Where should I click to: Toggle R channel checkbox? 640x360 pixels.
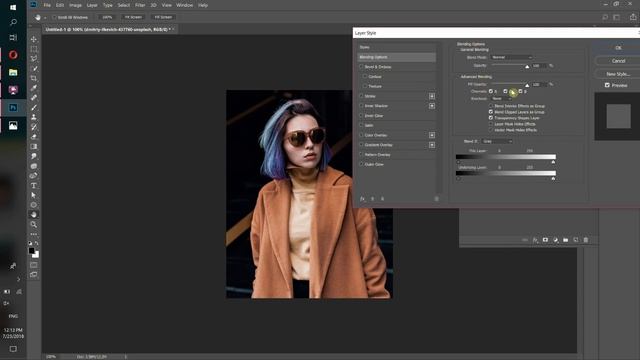[491, 91]
